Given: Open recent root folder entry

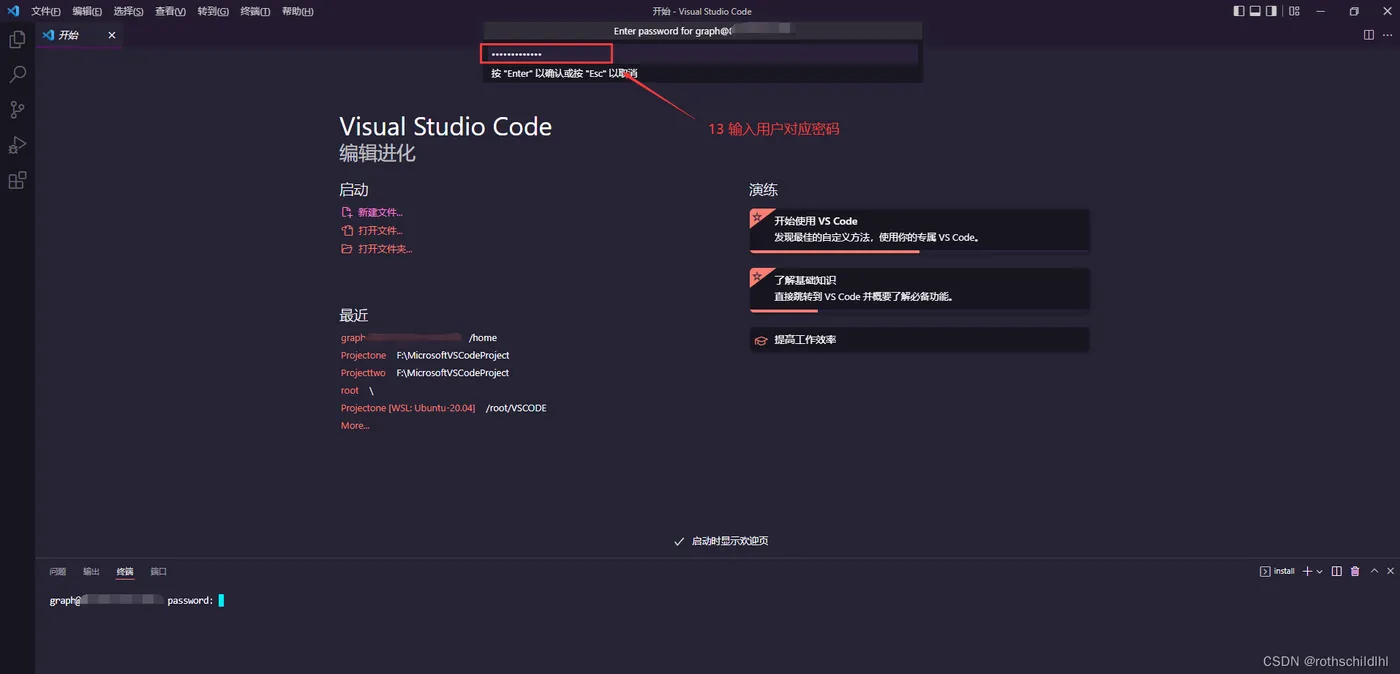Looking at the screenshot, I should point(349,390).
